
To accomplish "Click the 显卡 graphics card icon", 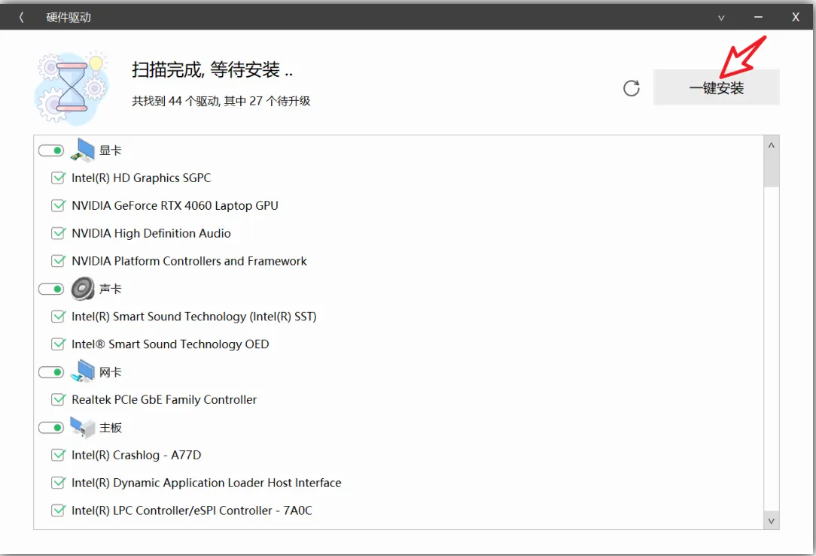I will click(82, 150).
